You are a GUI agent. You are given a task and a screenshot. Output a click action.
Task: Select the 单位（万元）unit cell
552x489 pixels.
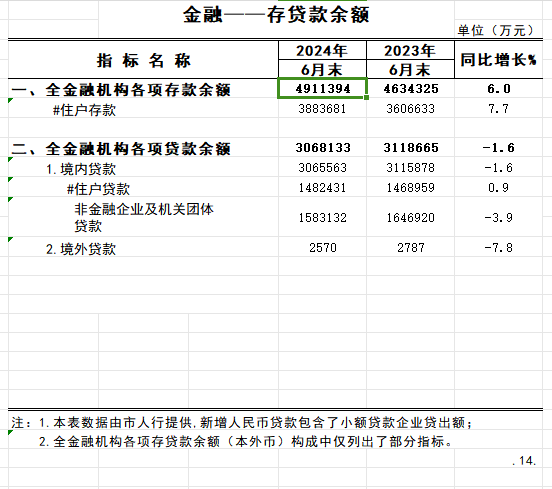pos(496,30)
